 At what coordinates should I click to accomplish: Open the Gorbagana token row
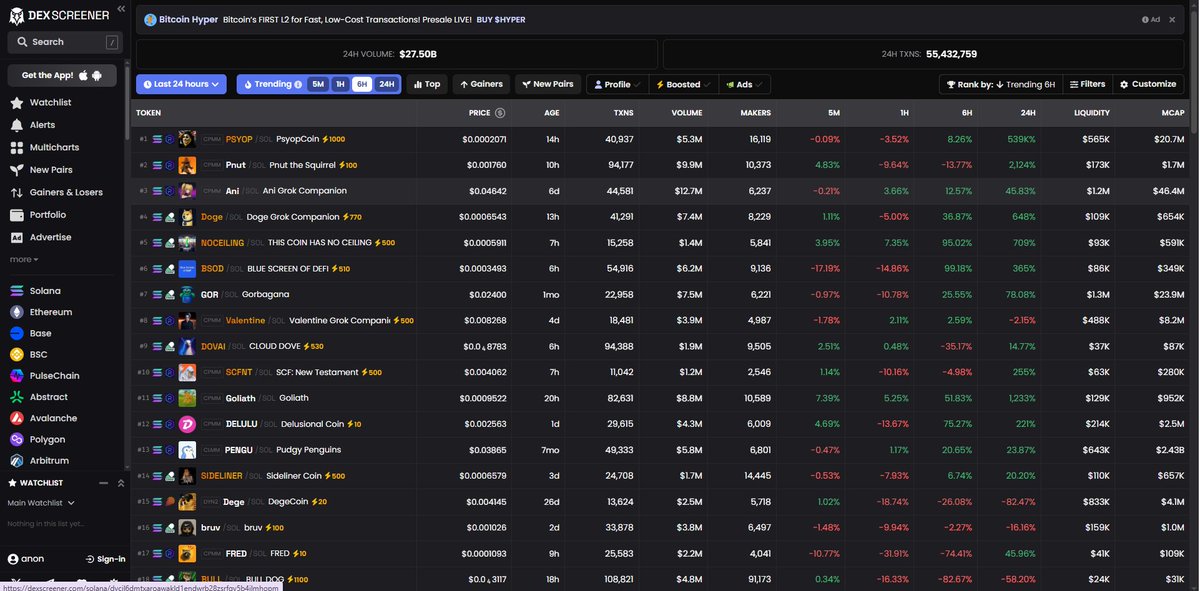pyautogui.click(x=658, y=294)
